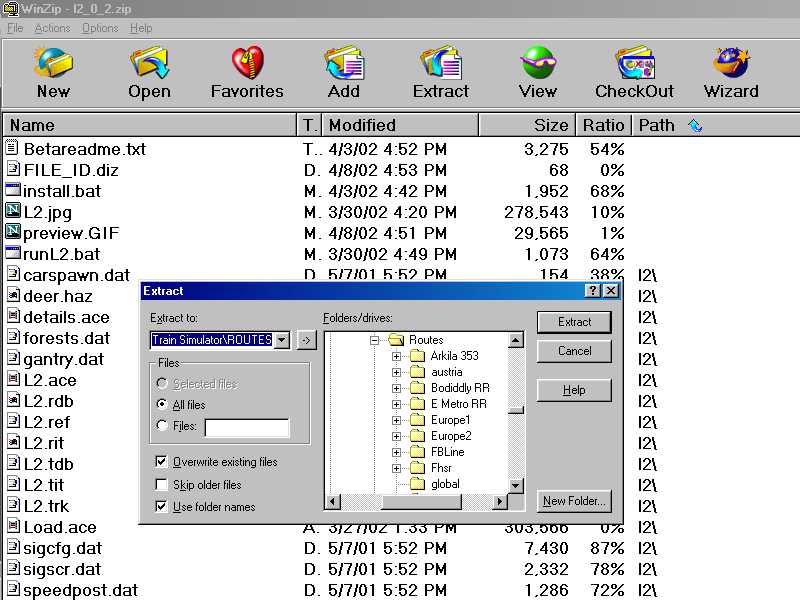Click the folder tree scroll down arrow

[516, 485]
